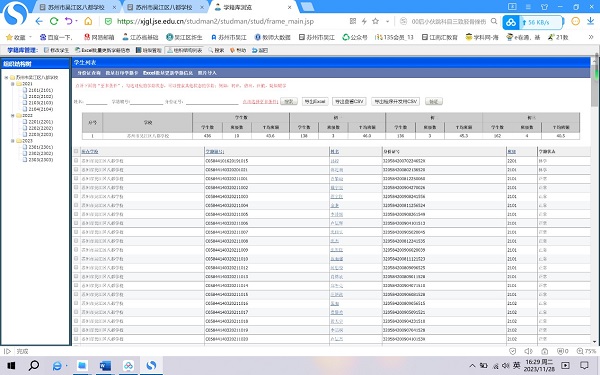Click the 导出查看CSV button
The image size is (600, 375).
pos(349,101)
